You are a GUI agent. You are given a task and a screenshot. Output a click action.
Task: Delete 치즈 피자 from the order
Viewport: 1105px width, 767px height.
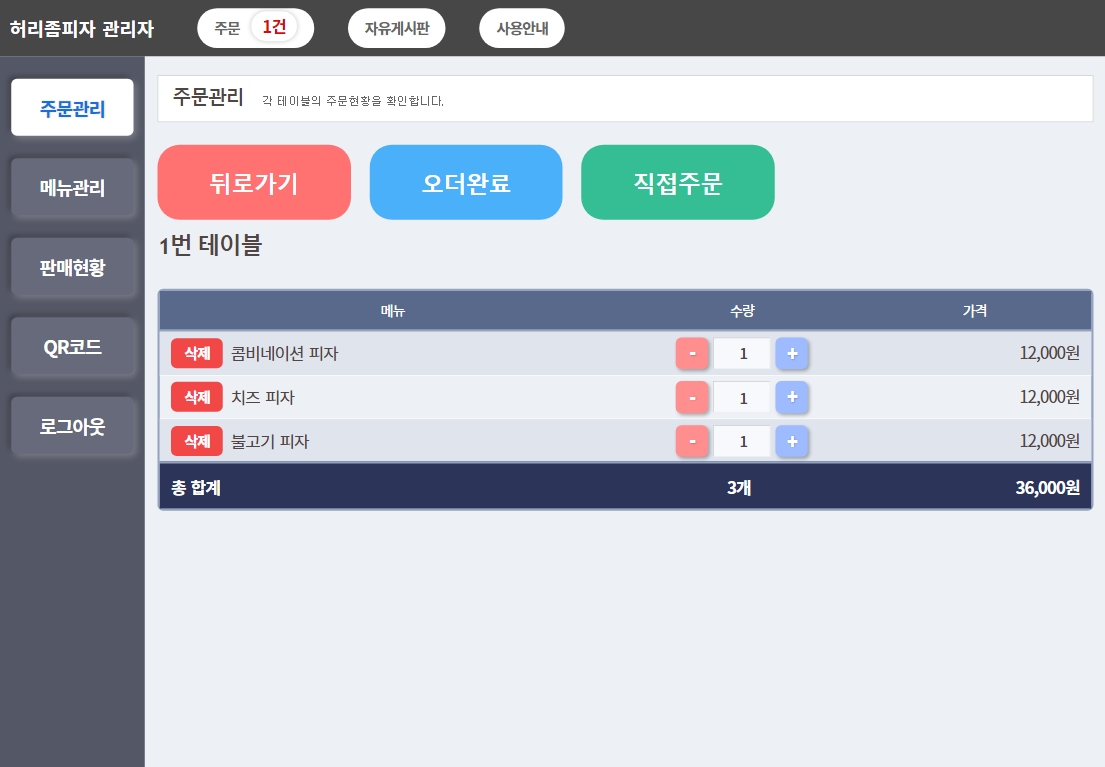tap(196, 397)
